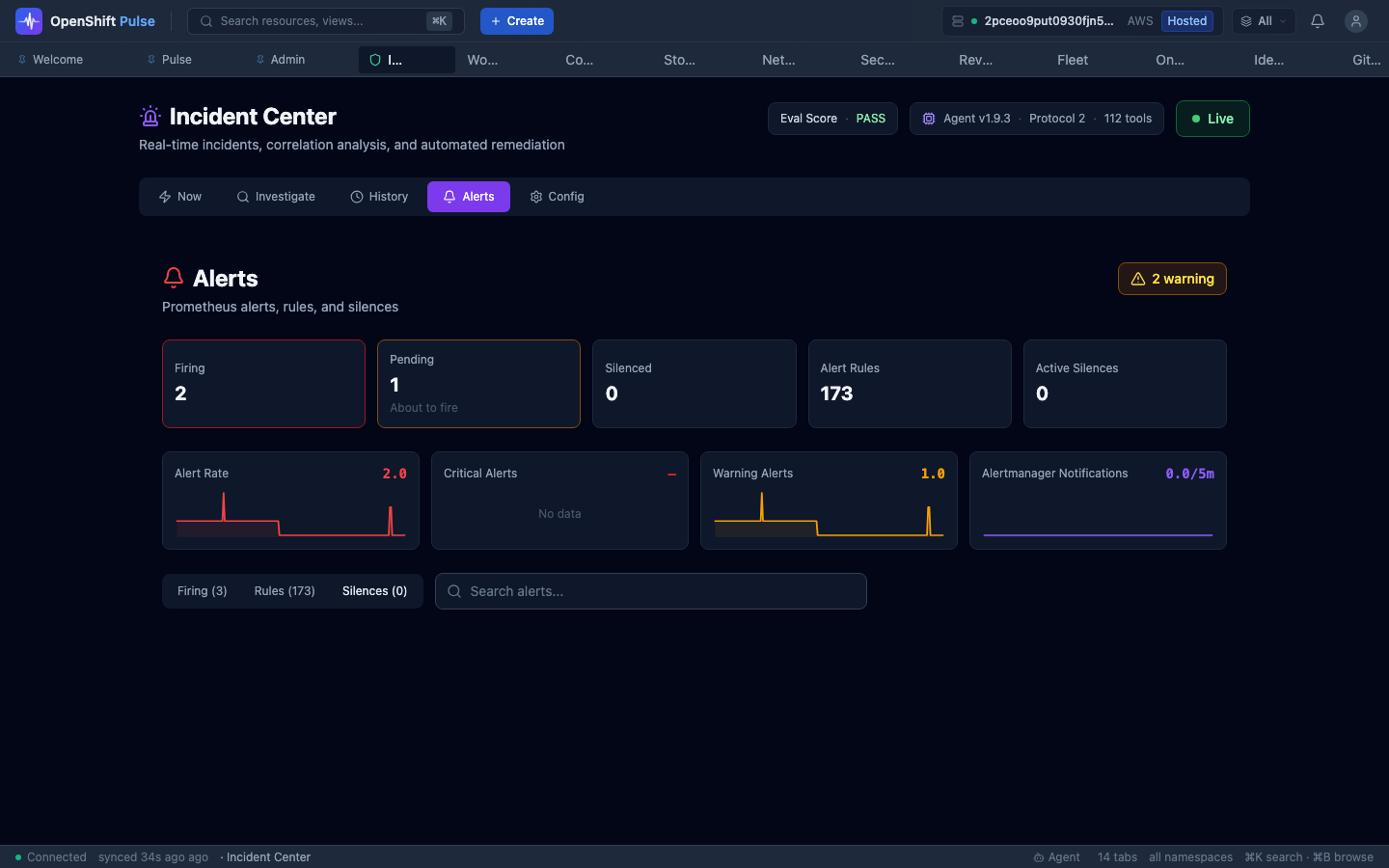Open the user profile avatar menu
The width and height of the screenshot is (1389, 868).
1356,21
